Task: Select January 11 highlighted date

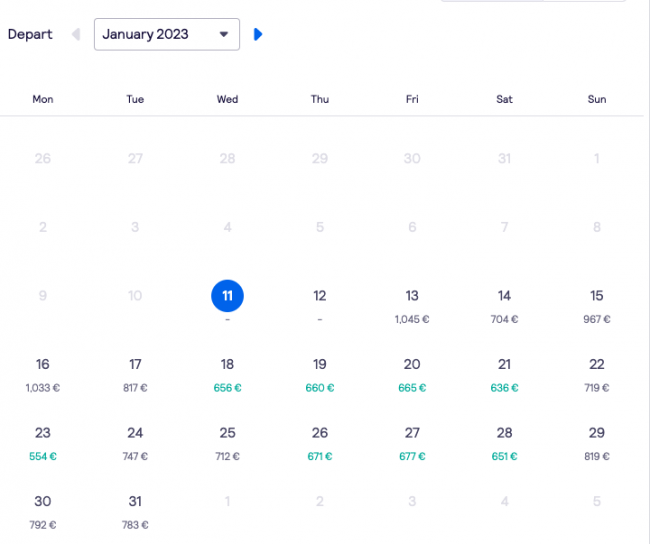Action: click(227, 296)
